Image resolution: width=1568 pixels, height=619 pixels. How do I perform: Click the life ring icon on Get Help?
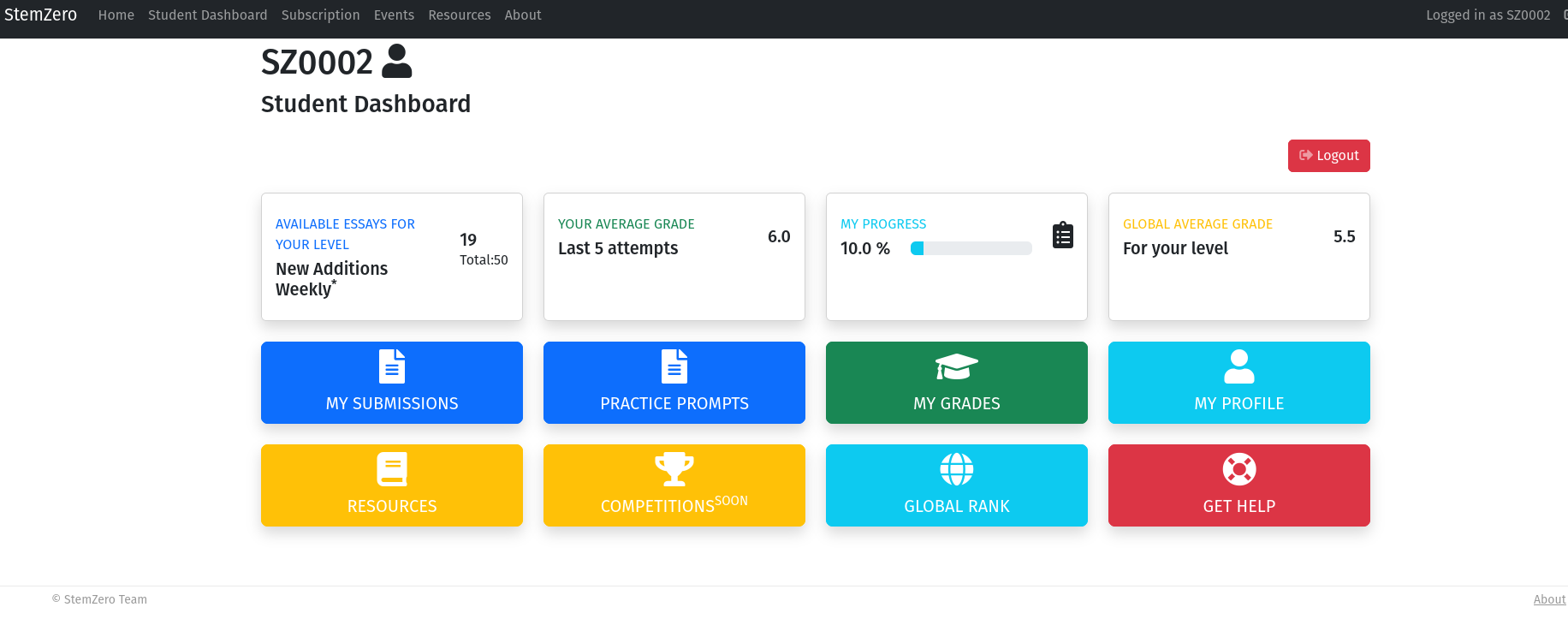pyautogui.click(x=1239, y=469)
